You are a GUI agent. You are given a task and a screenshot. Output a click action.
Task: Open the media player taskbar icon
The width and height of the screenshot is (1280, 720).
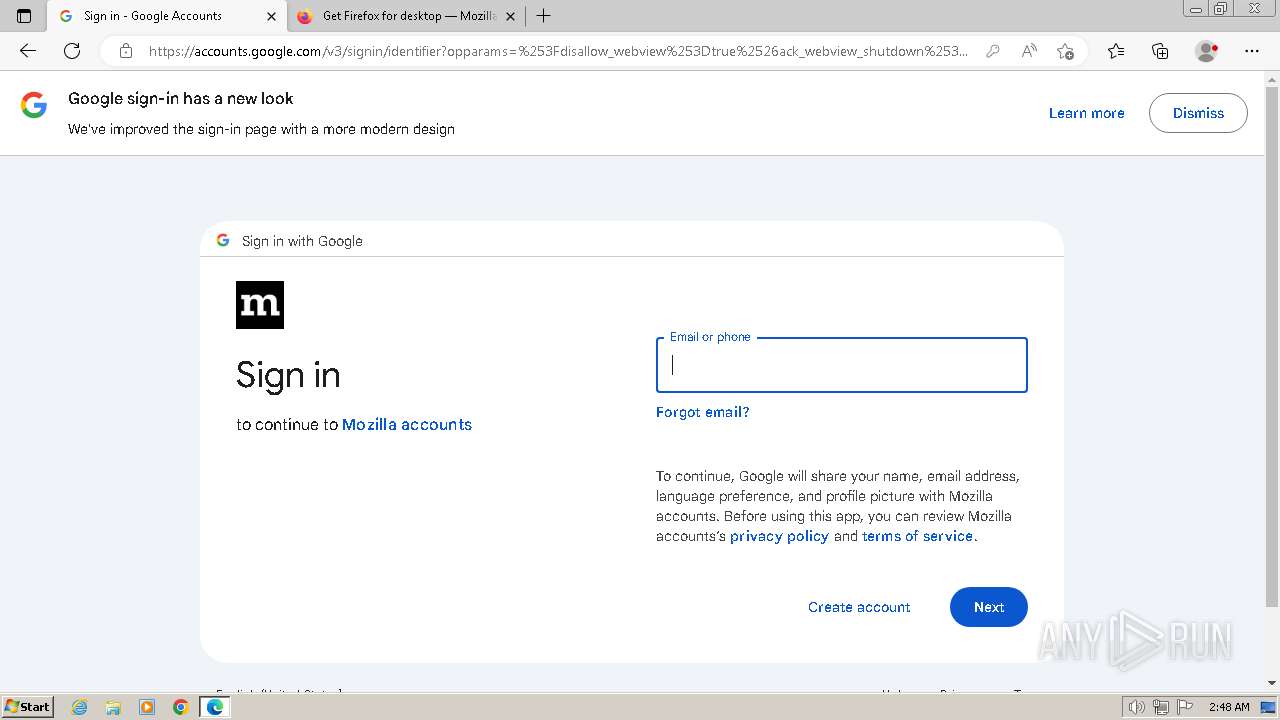pos(147,707)
